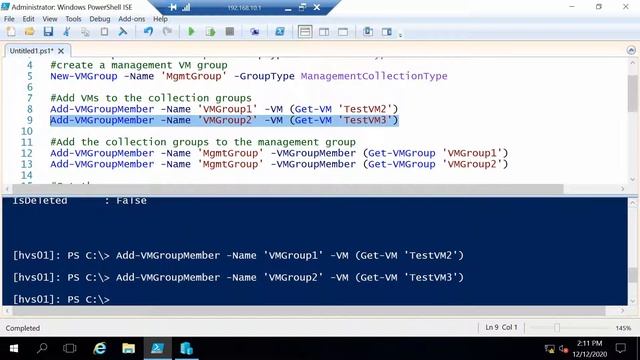The width and height of the screenshot is (640, 360).
Task: Check the connection signal icon in the remote bar
Action: click(x=186, y=7)
